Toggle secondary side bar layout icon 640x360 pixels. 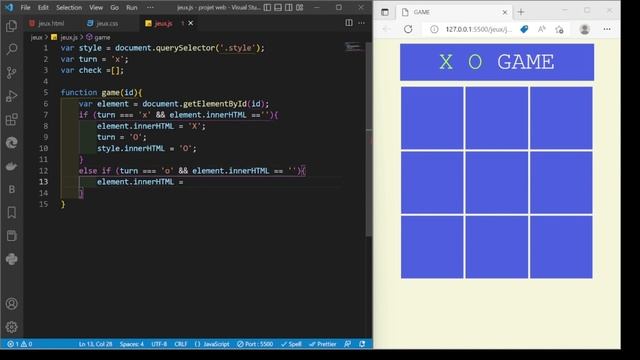pos(289,7)
